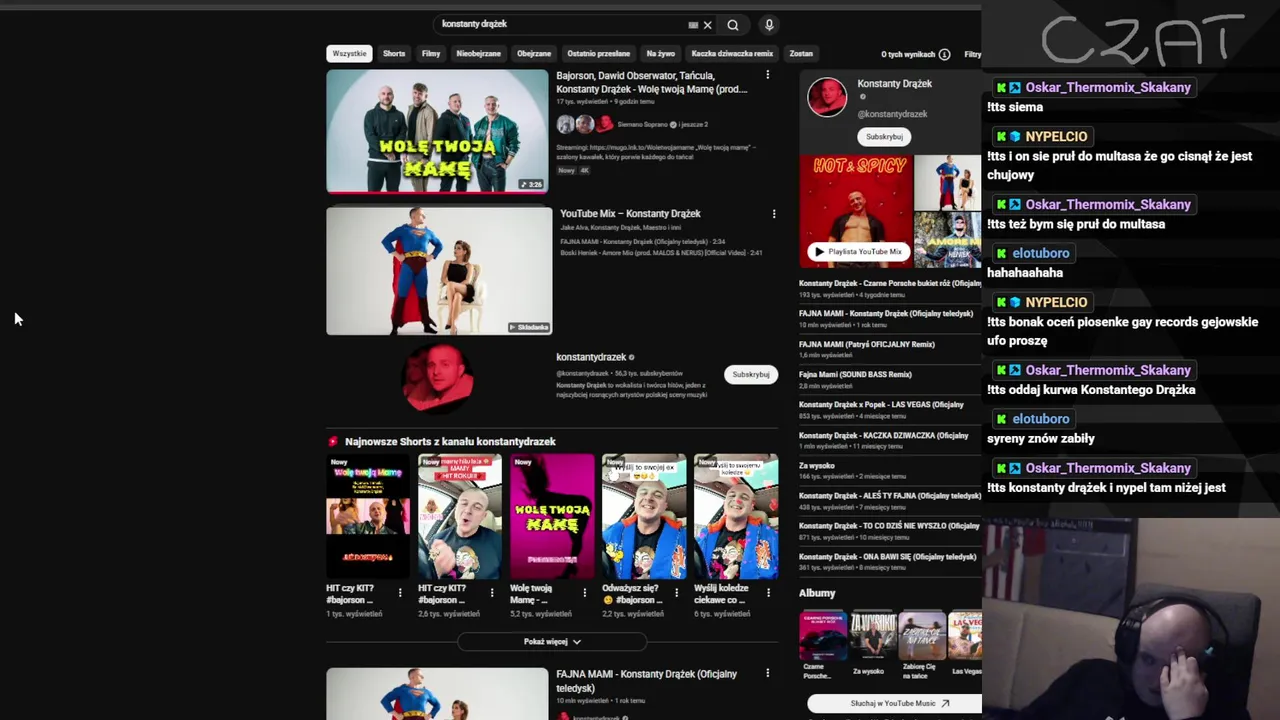This screenshot has width=1280, height=720.
Task: Open 'FAJNA MAMI (Oficjalny teledysk)' side panel track
Action: tap(886, 319)
